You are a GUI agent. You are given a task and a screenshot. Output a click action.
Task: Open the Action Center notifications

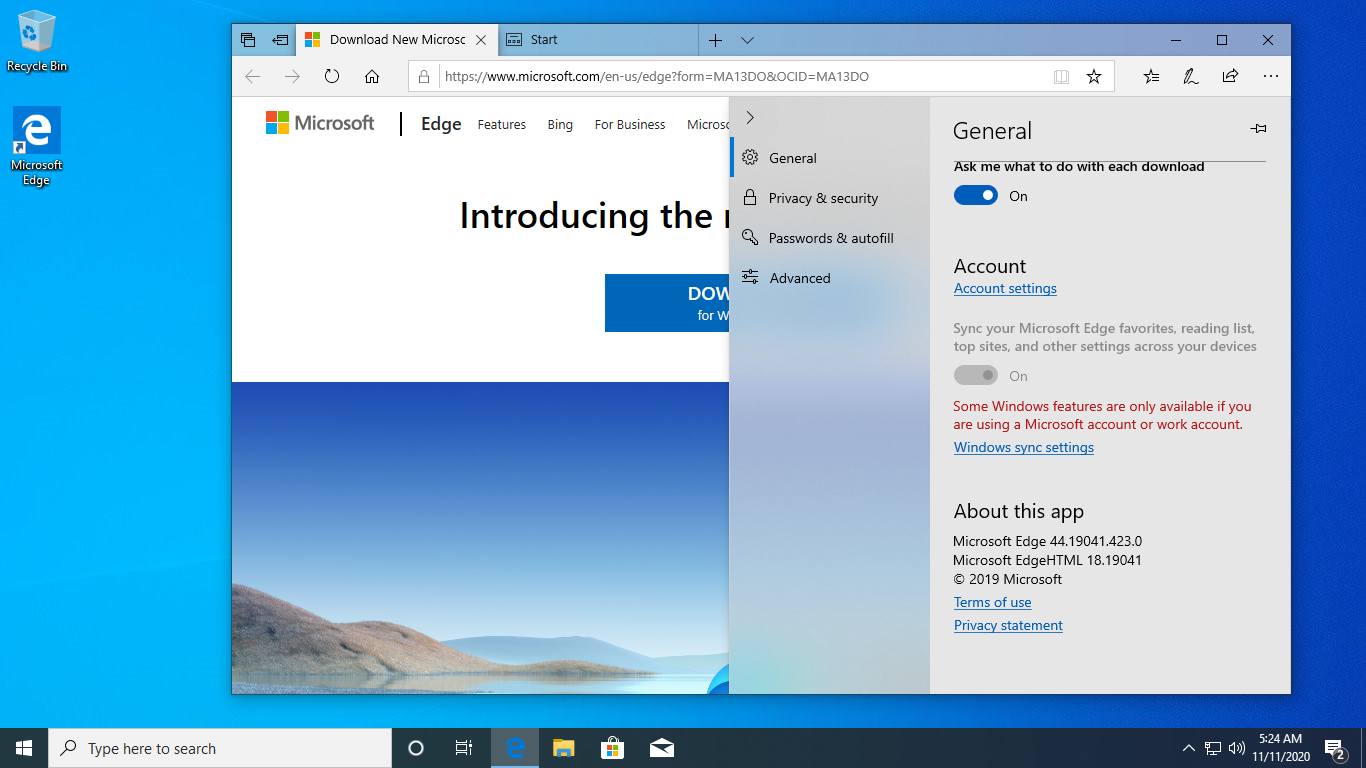coord(1335,748)
